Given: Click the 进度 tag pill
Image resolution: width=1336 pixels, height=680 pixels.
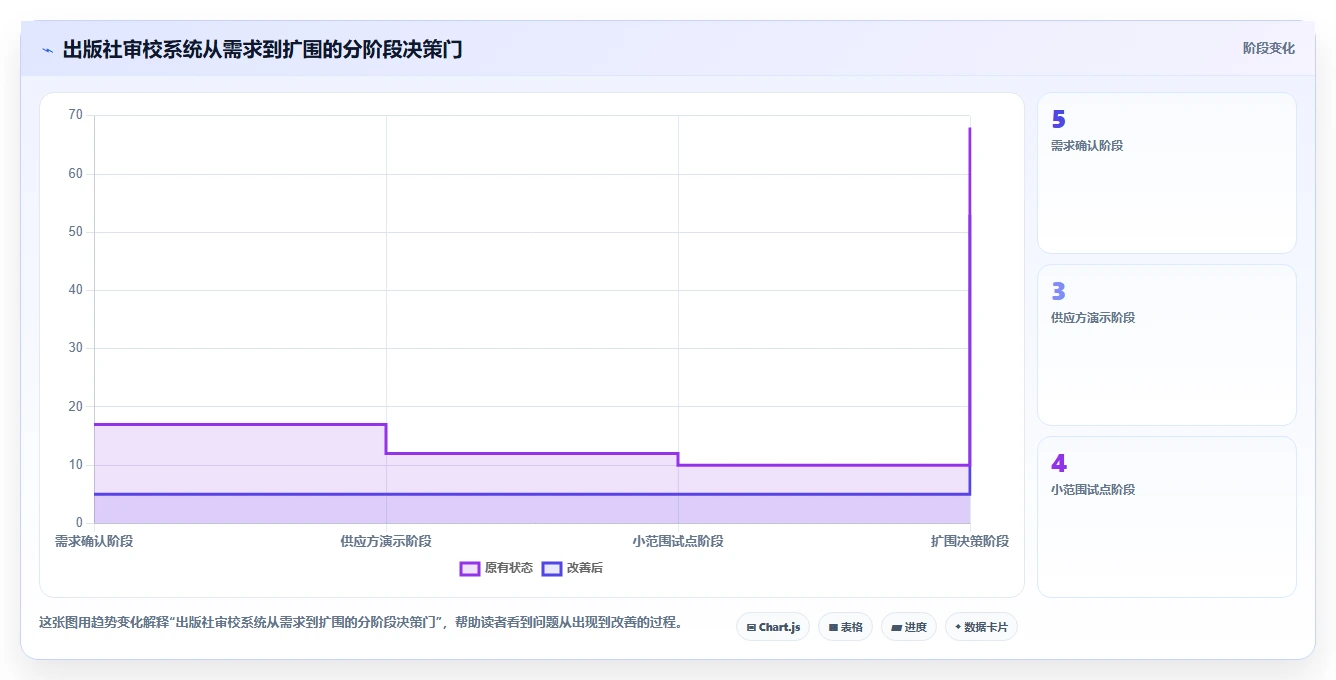Looking at the screenshot, I should coord(909,627).
